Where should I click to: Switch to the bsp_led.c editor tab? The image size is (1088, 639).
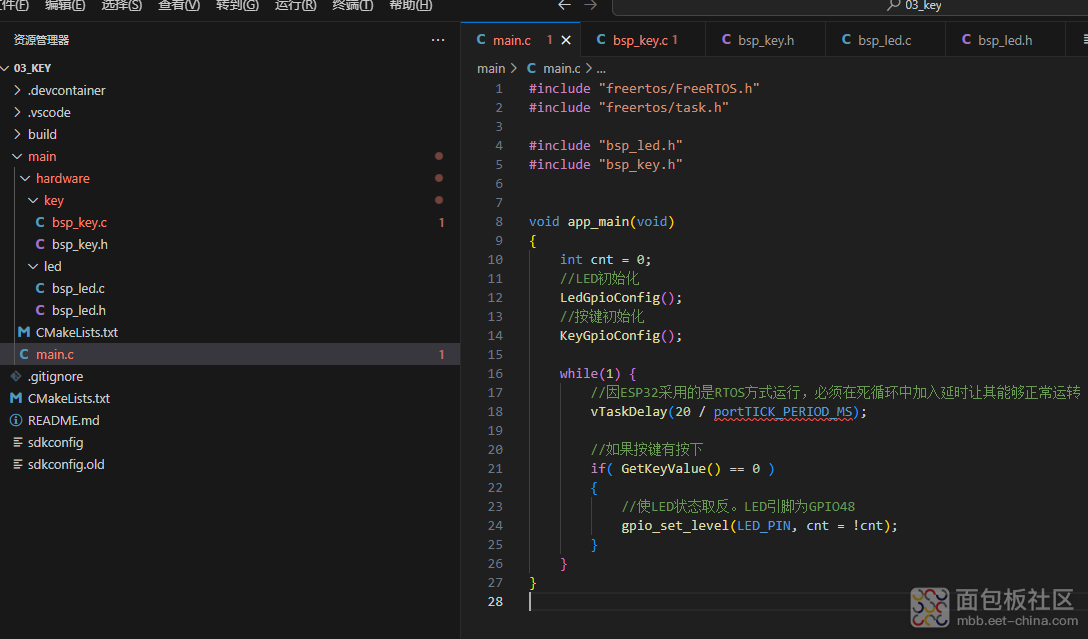click(885, 40)
